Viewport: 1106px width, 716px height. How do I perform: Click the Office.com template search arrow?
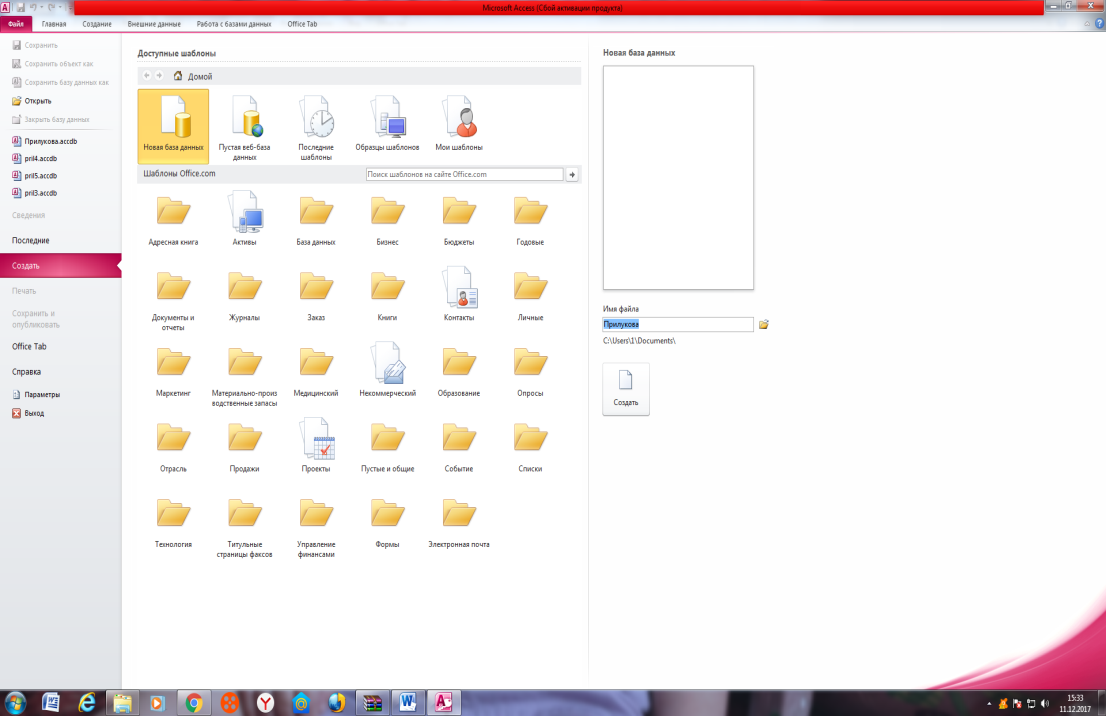click(x=572, y=174)
